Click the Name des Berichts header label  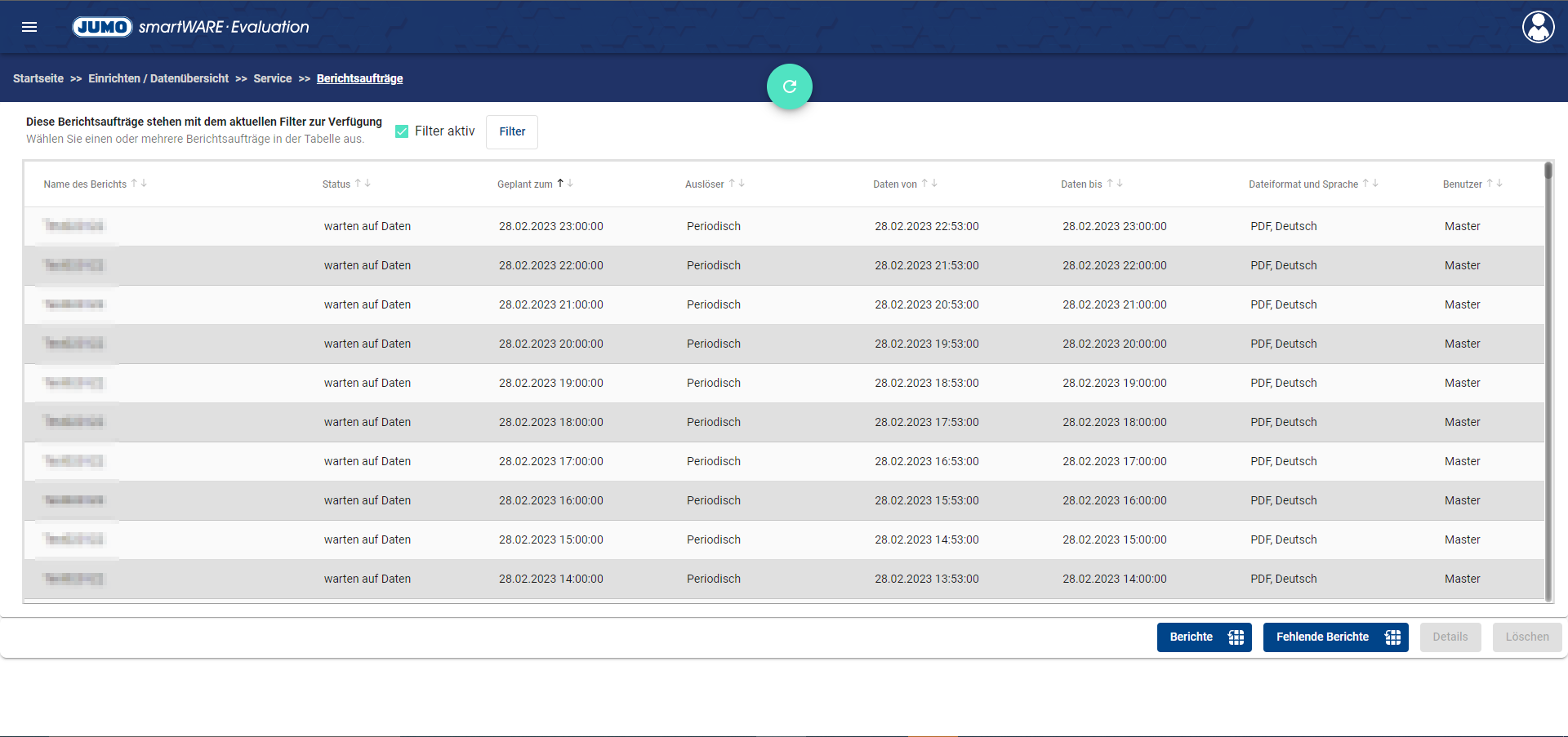click(85, 184)
